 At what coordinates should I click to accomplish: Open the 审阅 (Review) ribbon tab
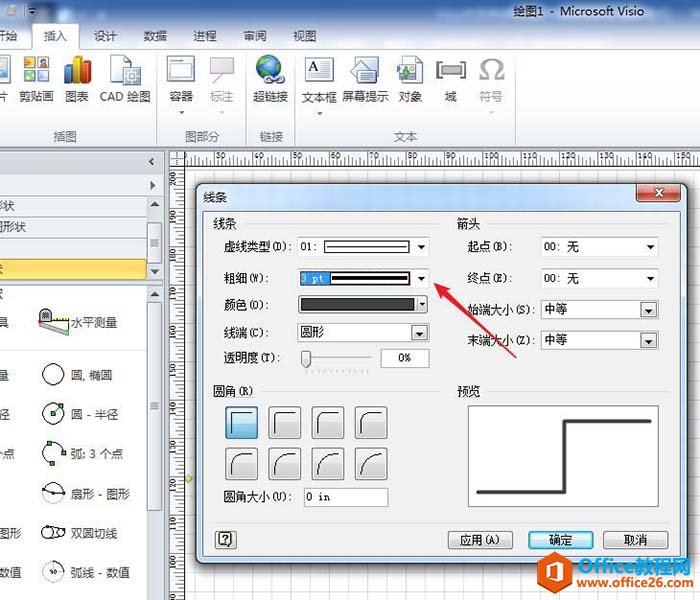(255, 36)
